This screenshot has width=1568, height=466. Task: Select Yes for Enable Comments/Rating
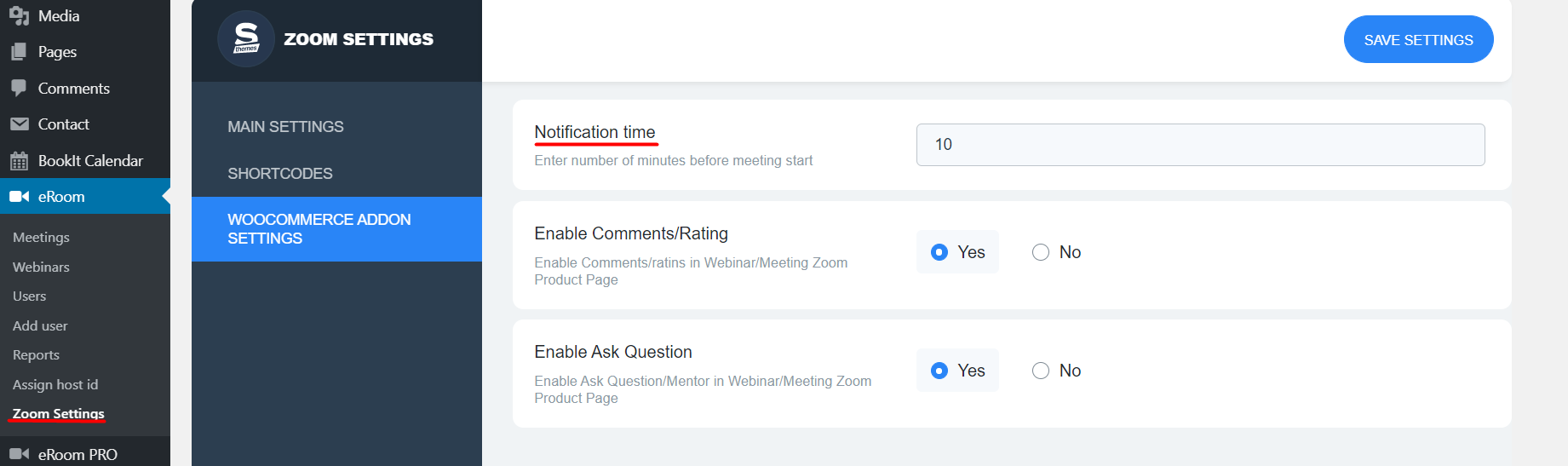(x=939, y=252)
